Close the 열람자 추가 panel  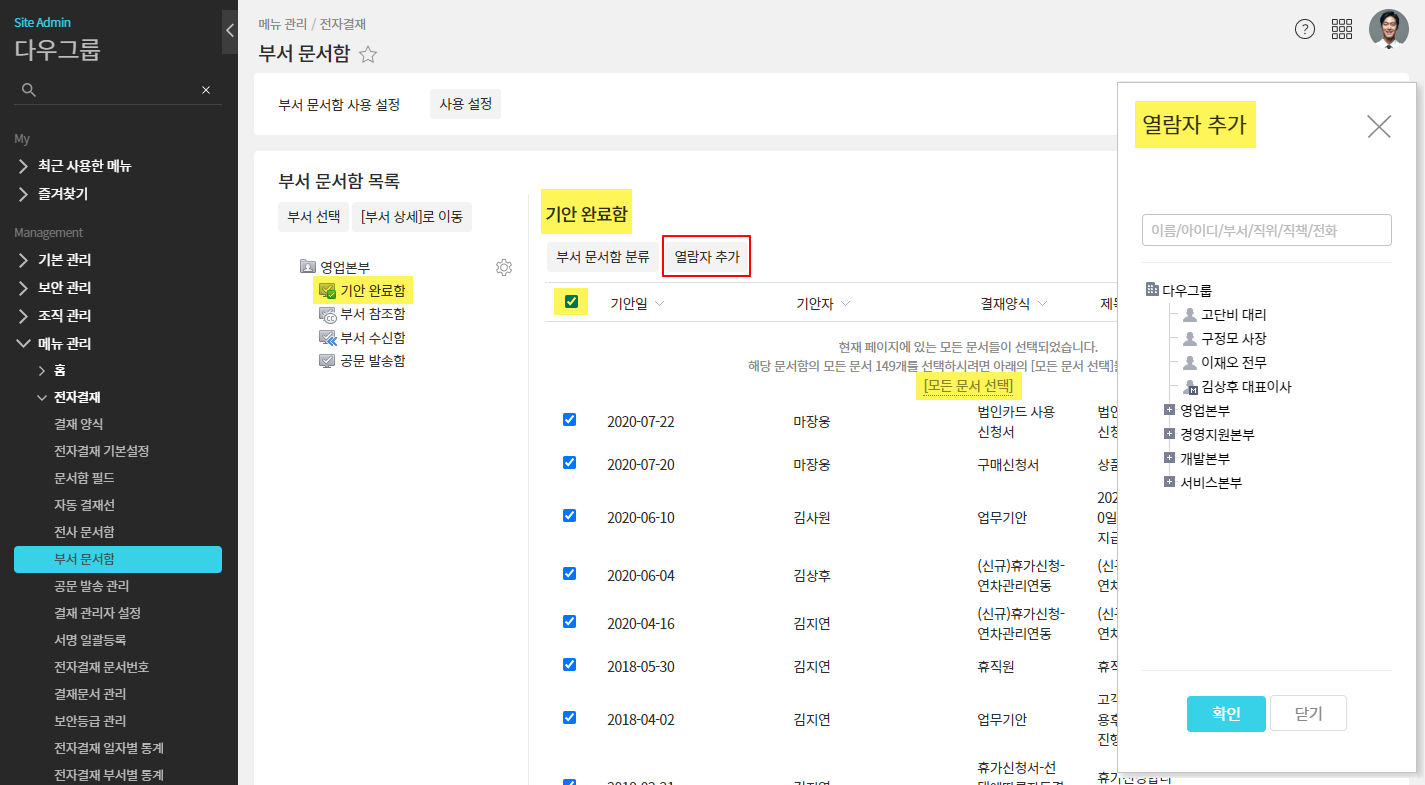pos(1379,126)
